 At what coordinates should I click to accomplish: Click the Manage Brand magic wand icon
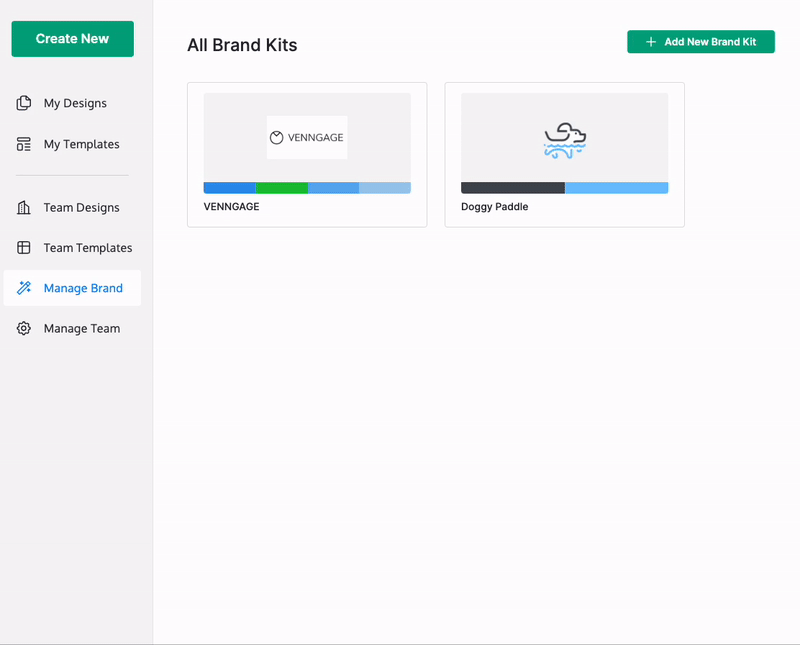coord(23,288)
